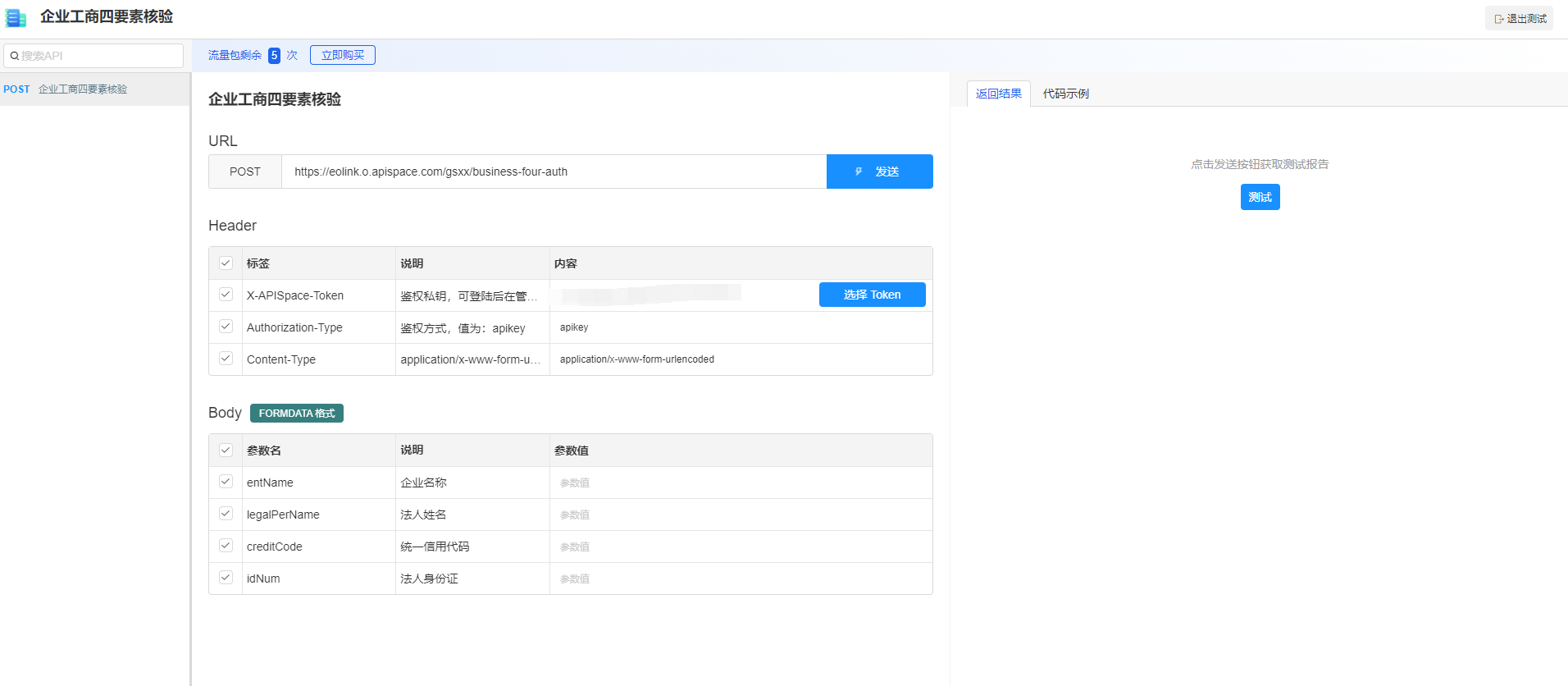Image resolution: width=1568 pixels, height=686 pixels.
Task: Click the 鉴权方式，值为: apikey description cell
Action: tap(472, 327)
